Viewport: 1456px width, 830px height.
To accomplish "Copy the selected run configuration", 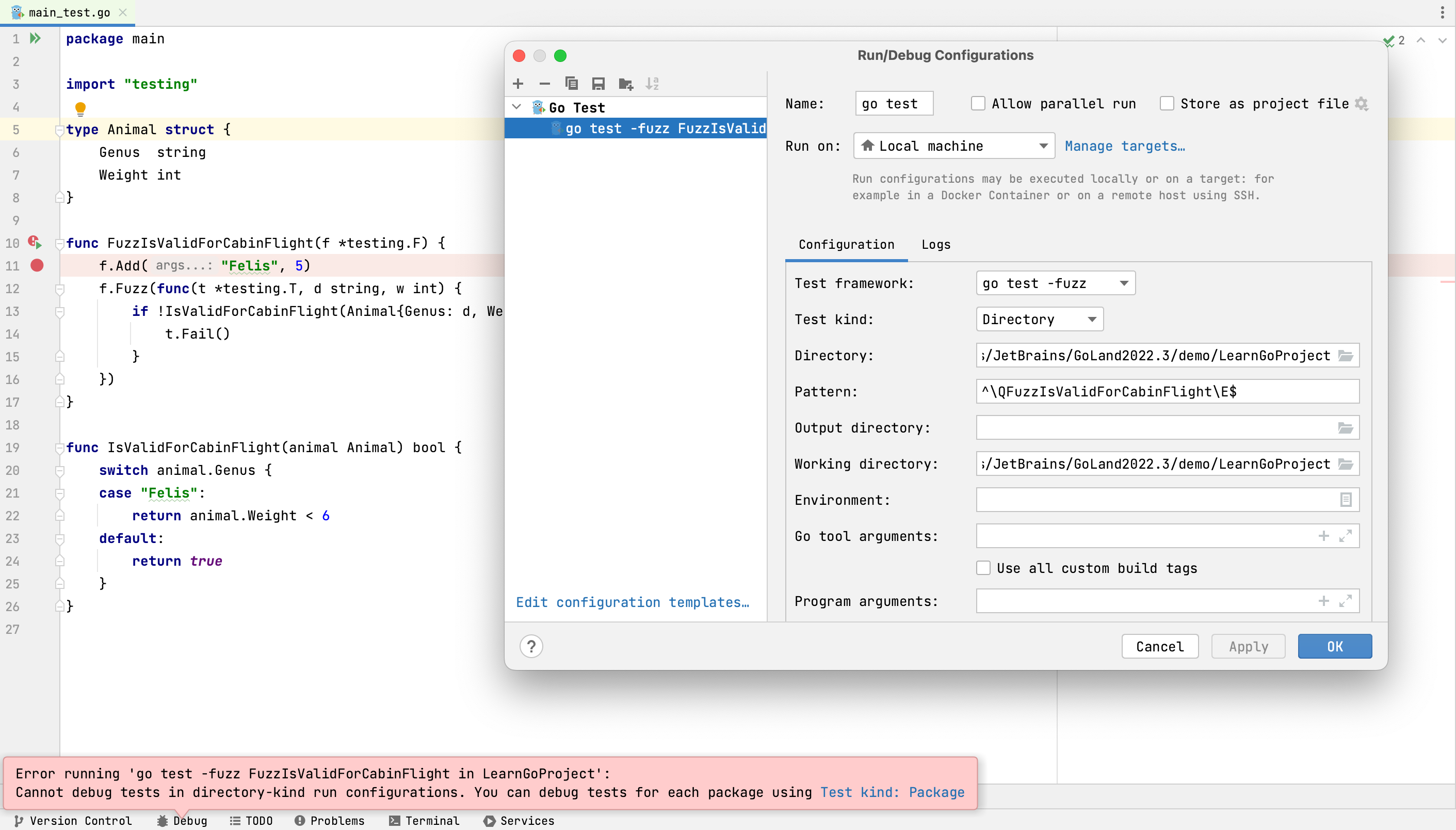I will pyautogui.click(x=571, y=83).
